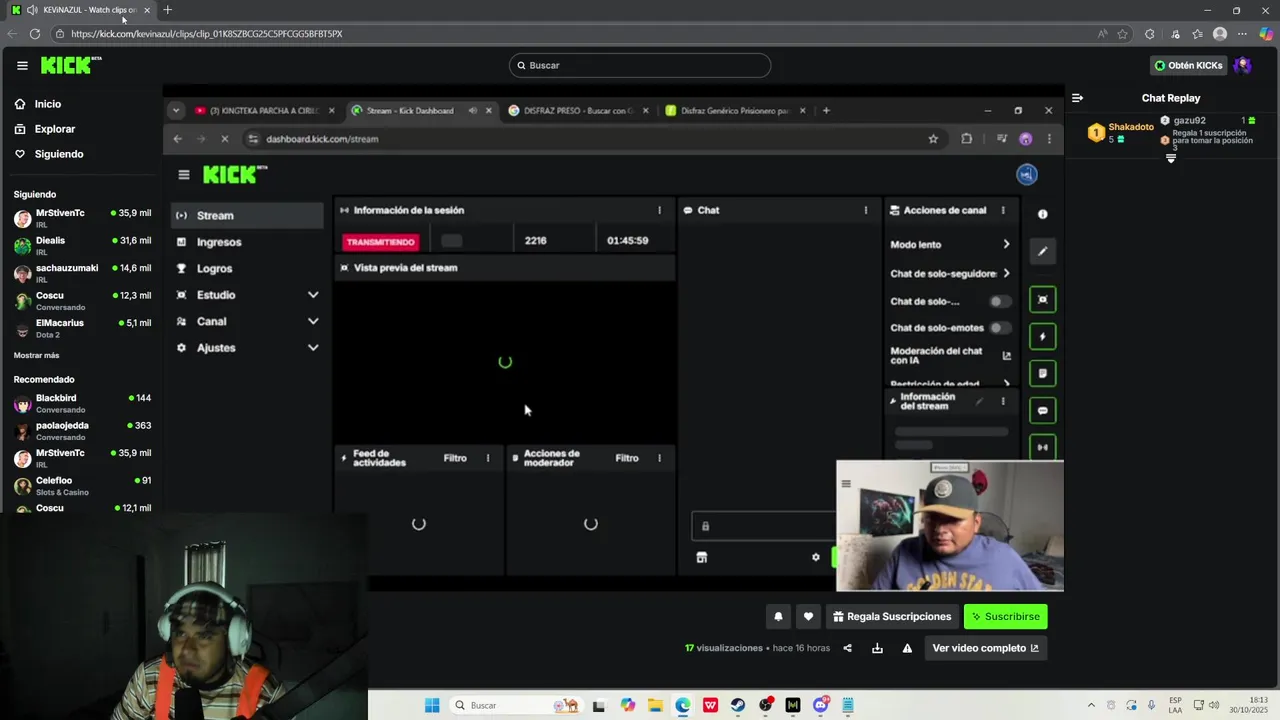Toggle the Chat de solo-... switch in clip
Image resolution: width=1280 pixels, height=720 pixels.
pos(1000,301)
